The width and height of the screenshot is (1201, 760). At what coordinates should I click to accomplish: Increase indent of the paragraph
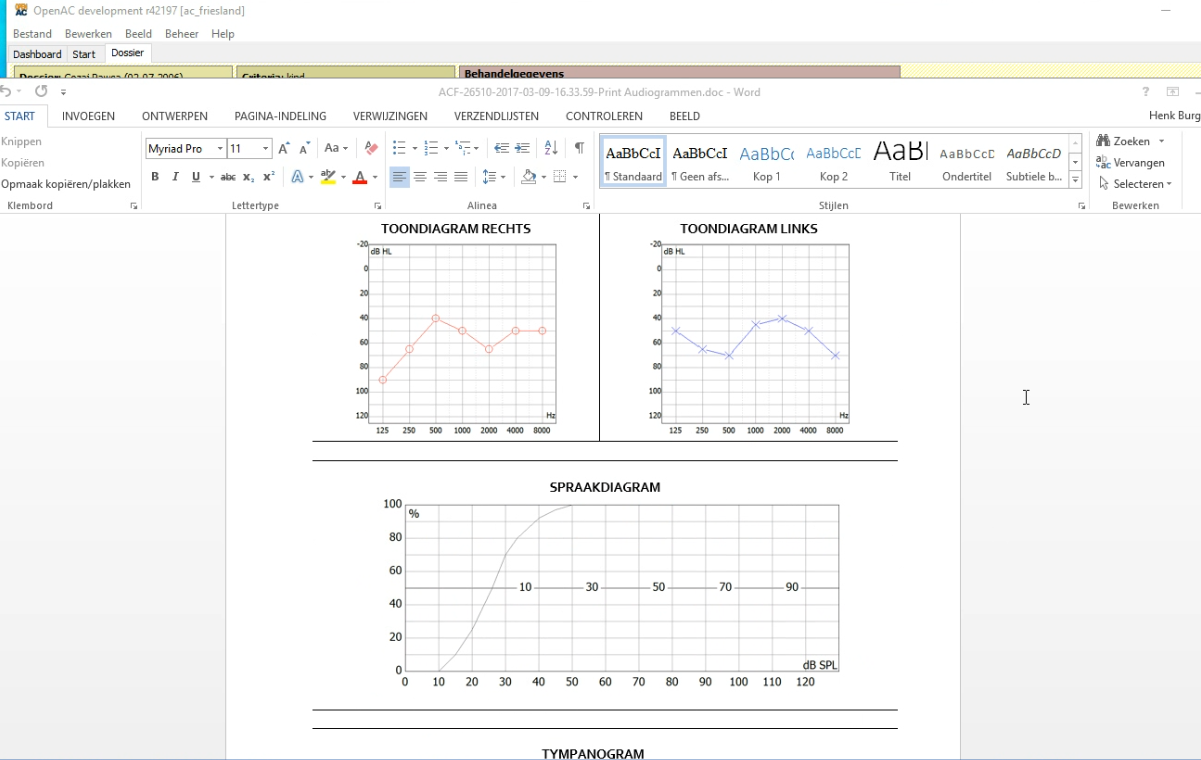coord(522,148)
